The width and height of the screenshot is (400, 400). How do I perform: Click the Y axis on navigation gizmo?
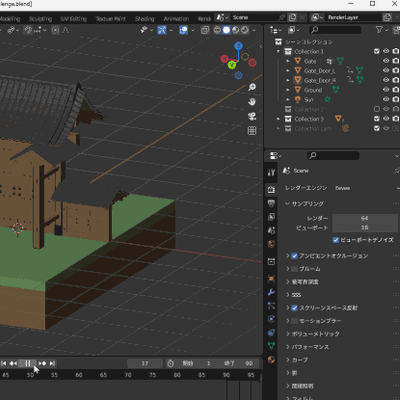(x=232, y=65)
